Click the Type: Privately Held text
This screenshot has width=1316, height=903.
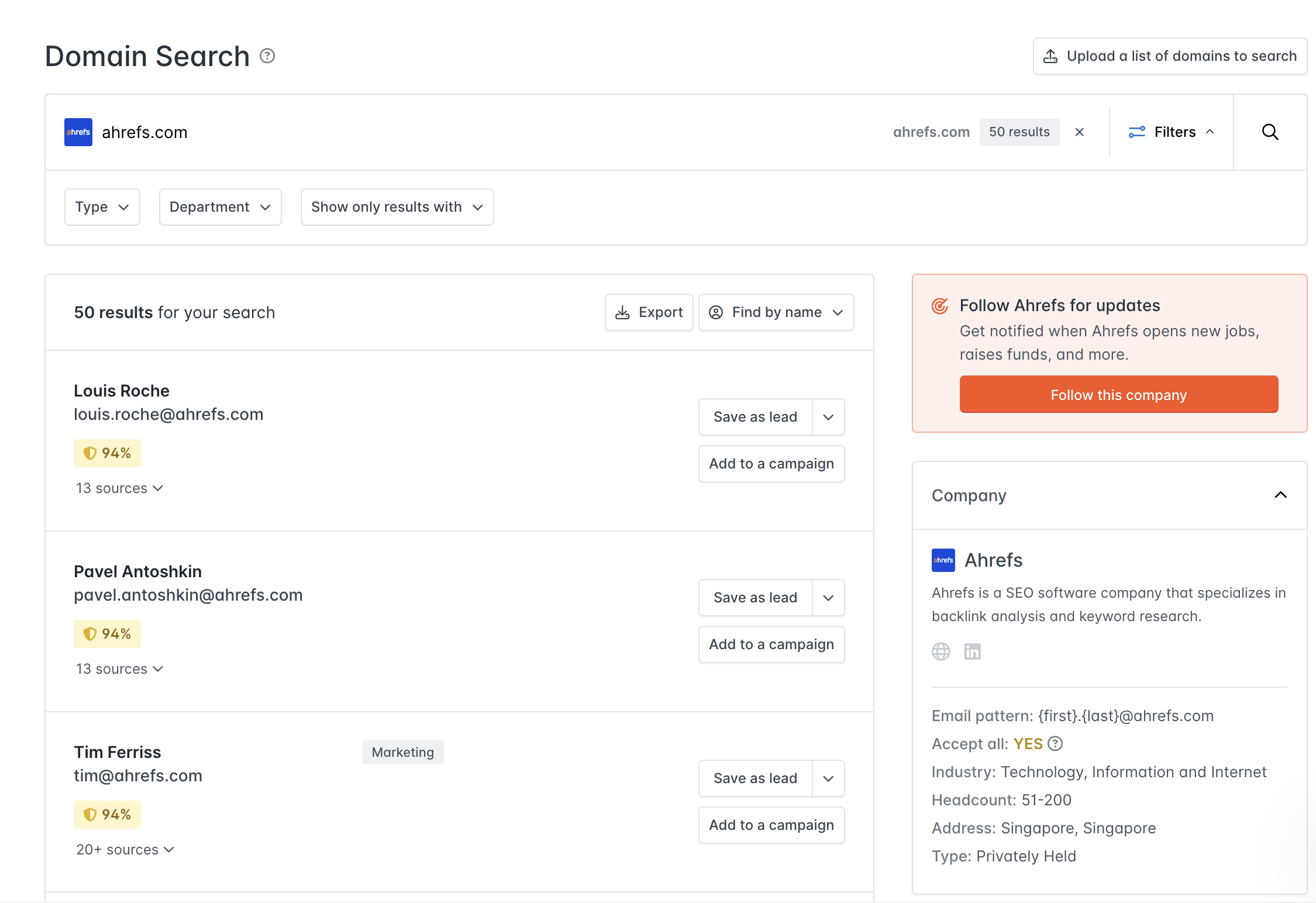click(x=1004, y=856)
